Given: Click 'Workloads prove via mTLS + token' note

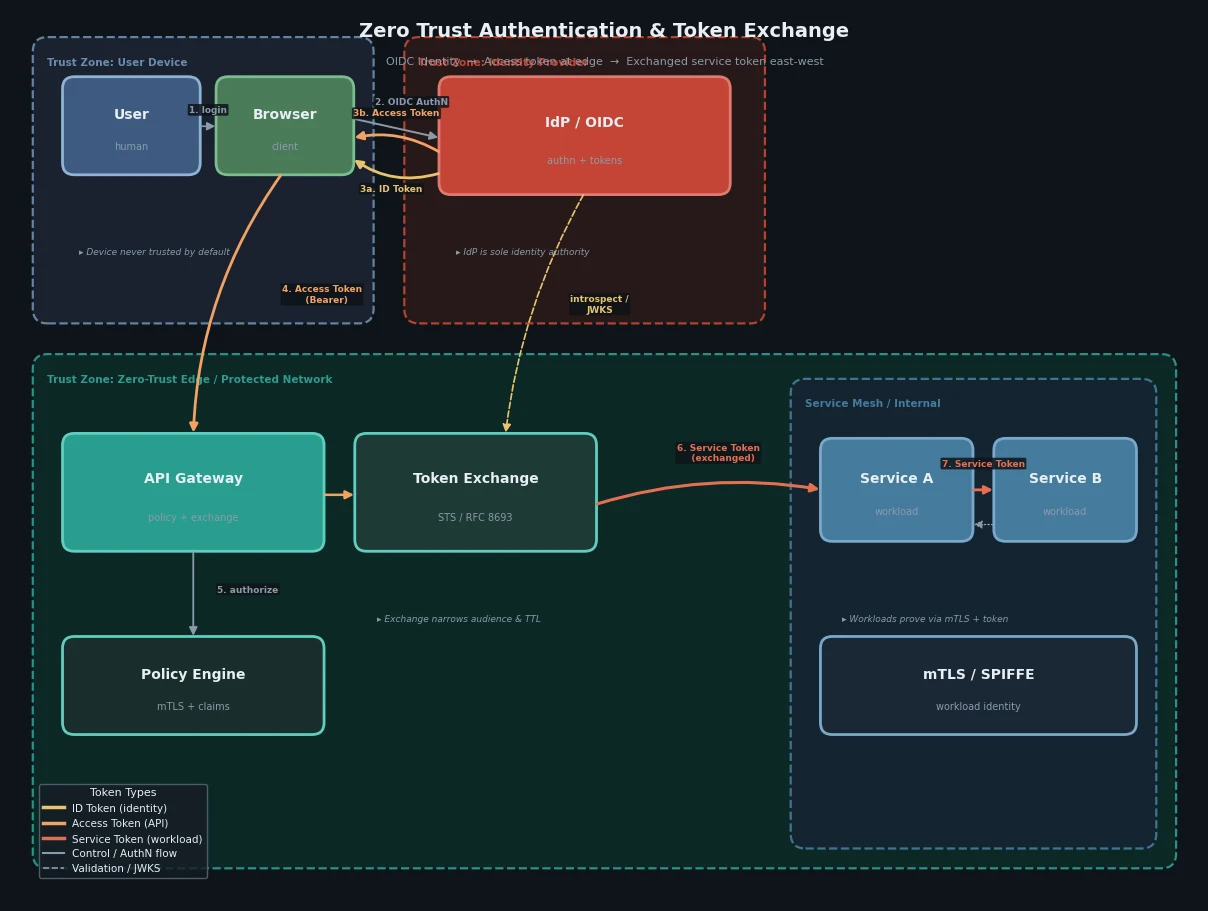Looking at the screenshot, I should (925, 619).
